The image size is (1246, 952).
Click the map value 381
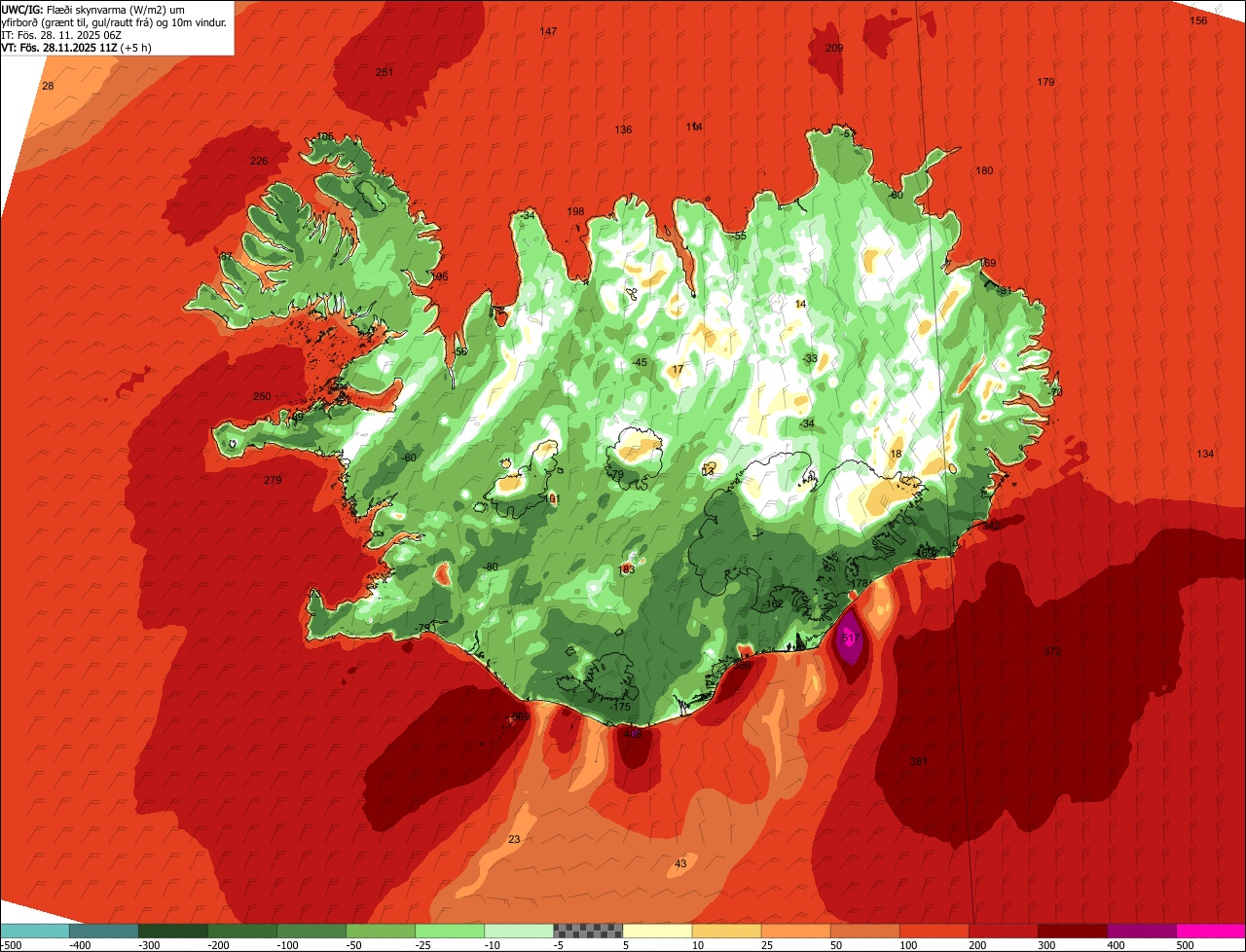(x=919, y=762)
